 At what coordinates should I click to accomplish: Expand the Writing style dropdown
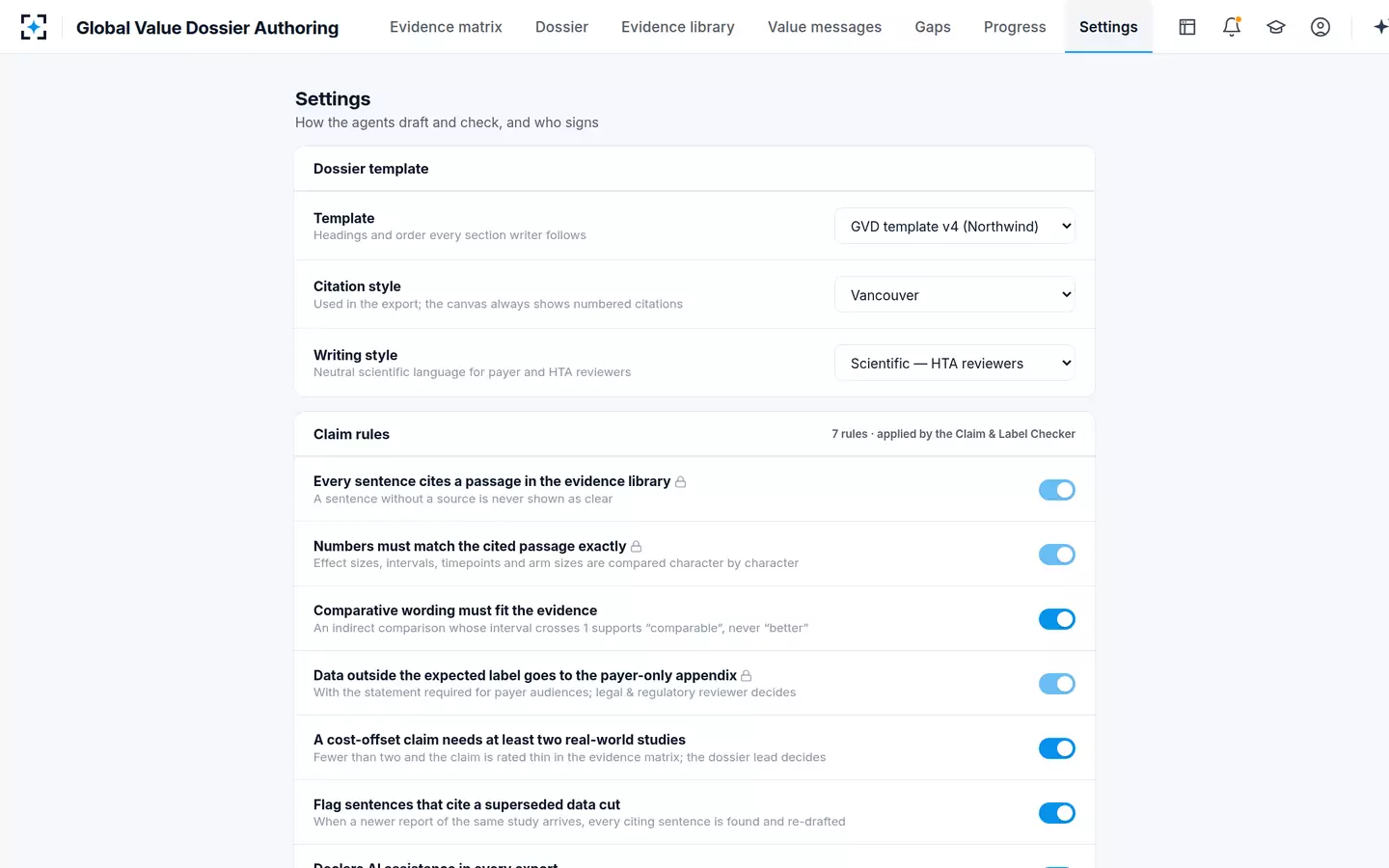click(x=955, y=364)
